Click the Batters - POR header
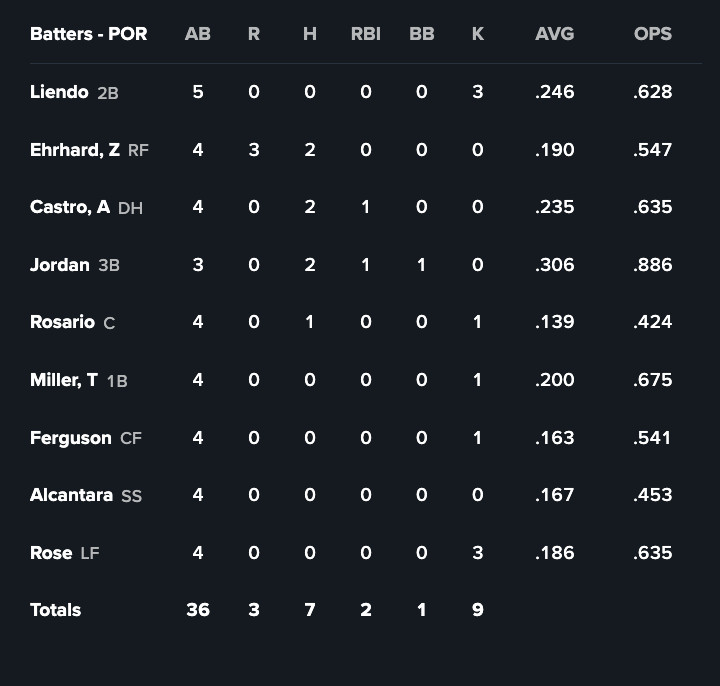720x686 pixels. coord(88,34)
